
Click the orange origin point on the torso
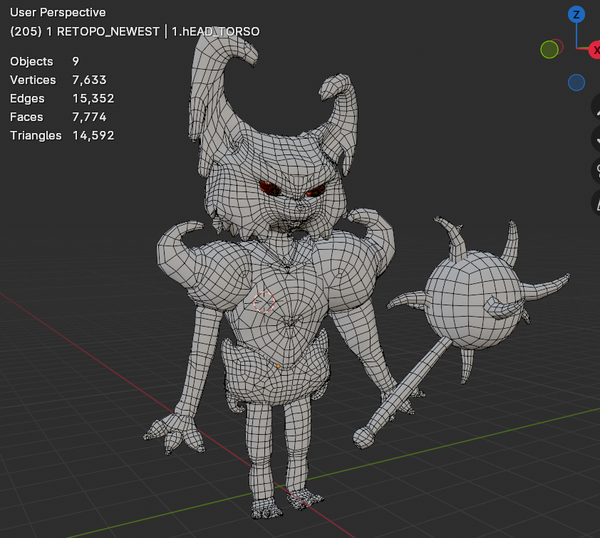pyautogui.click(x=278, y=366)
